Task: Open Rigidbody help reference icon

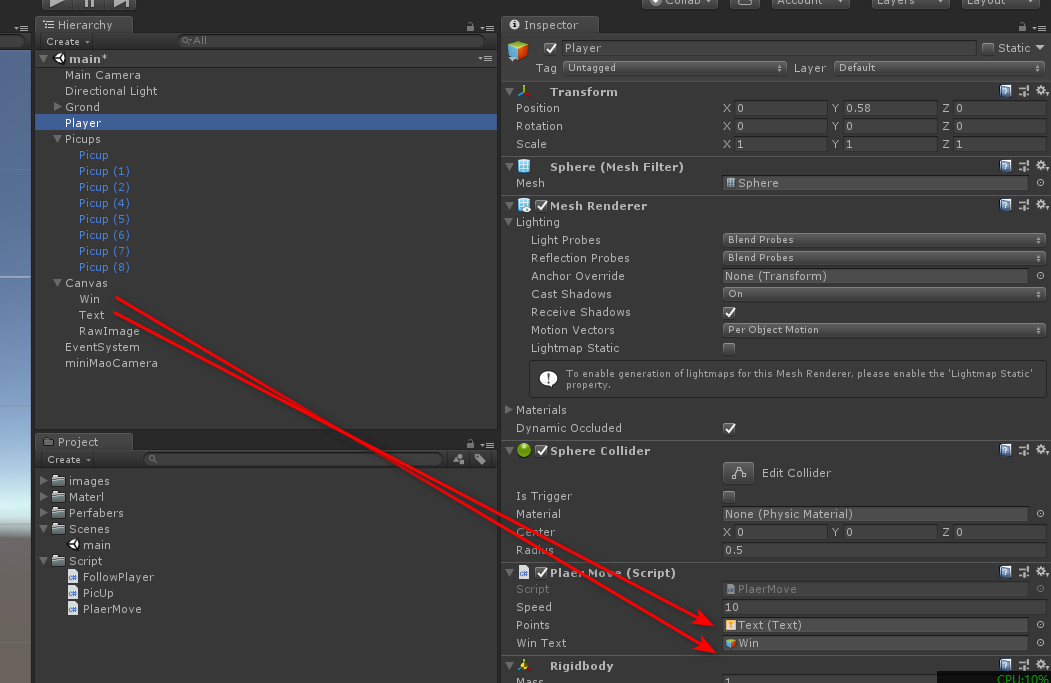Action: pos(1005,665)
